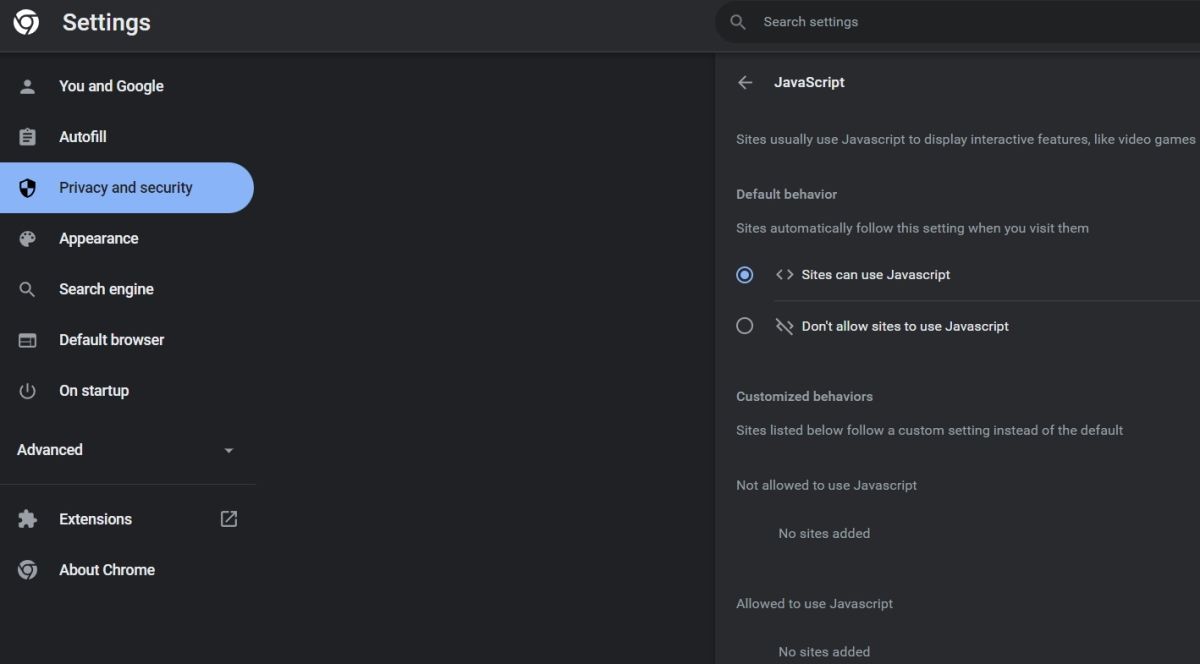The width and height of the screenshot is (1200, 664).
Task: Click the person icon for You and Google
Action: point(27,86)
